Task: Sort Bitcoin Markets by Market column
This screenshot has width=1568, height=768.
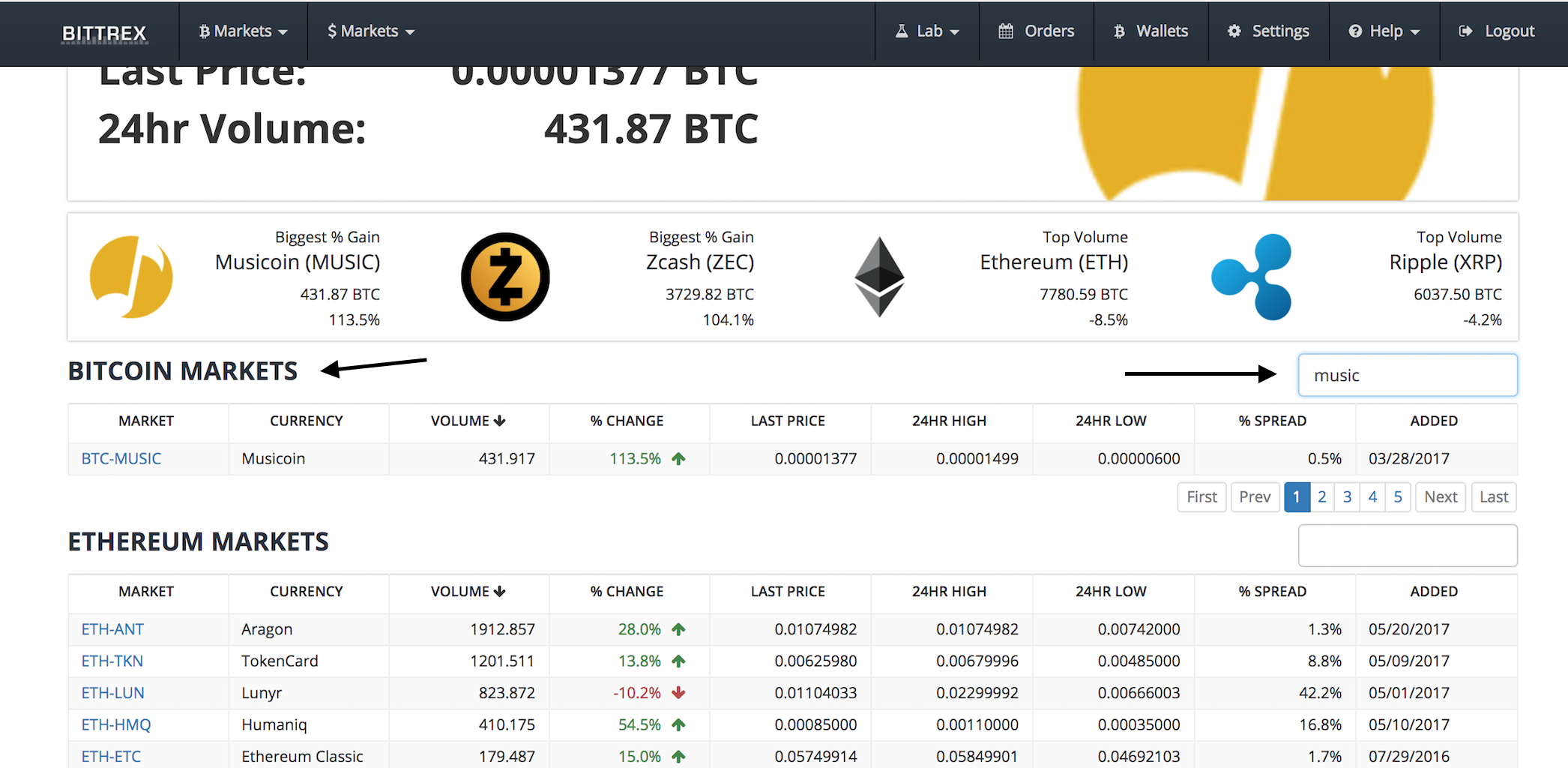Action: pos(146,421)
